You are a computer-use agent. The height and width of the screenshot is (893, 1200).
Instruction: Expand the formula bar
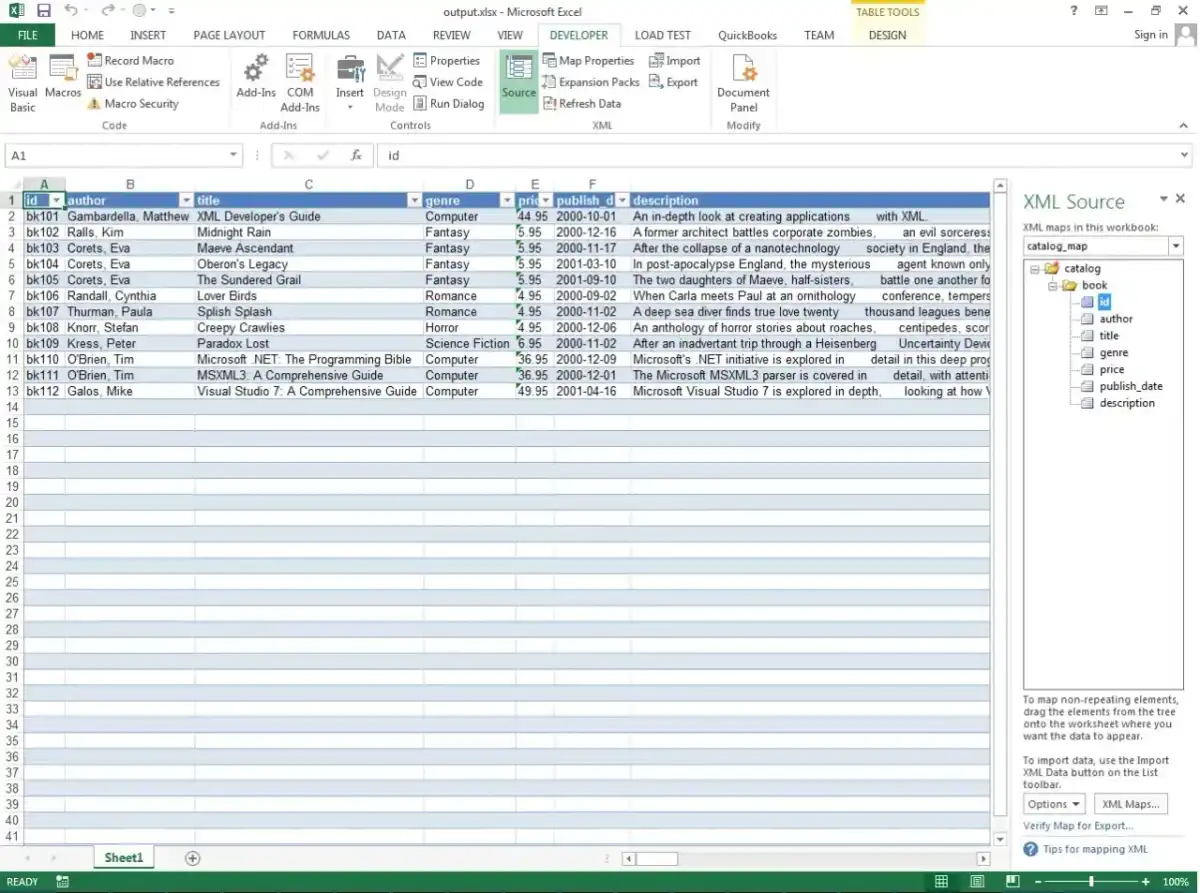[x=1185, y=156]
